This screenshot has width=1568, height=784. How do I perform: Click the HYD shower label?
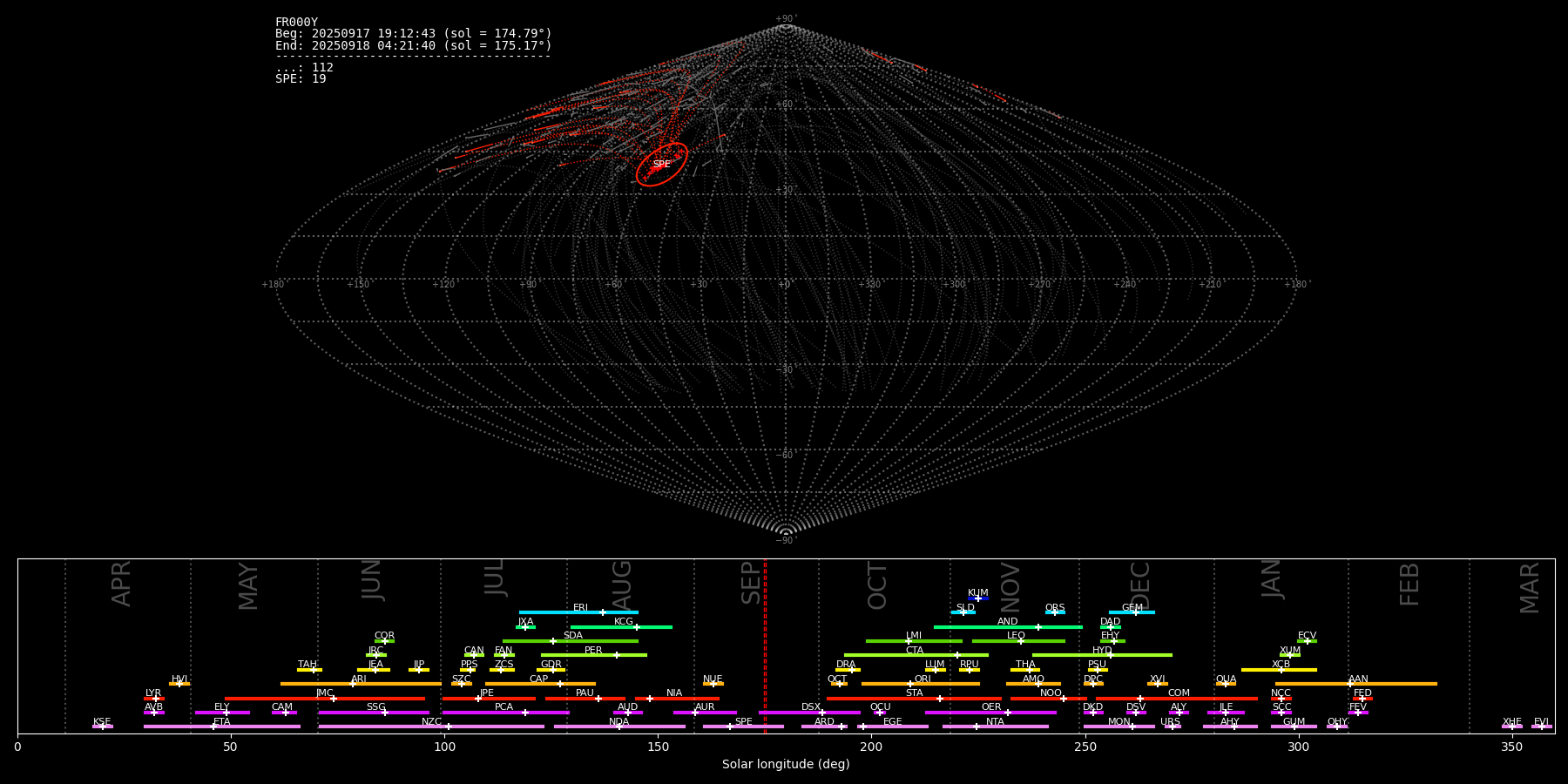1102,651
